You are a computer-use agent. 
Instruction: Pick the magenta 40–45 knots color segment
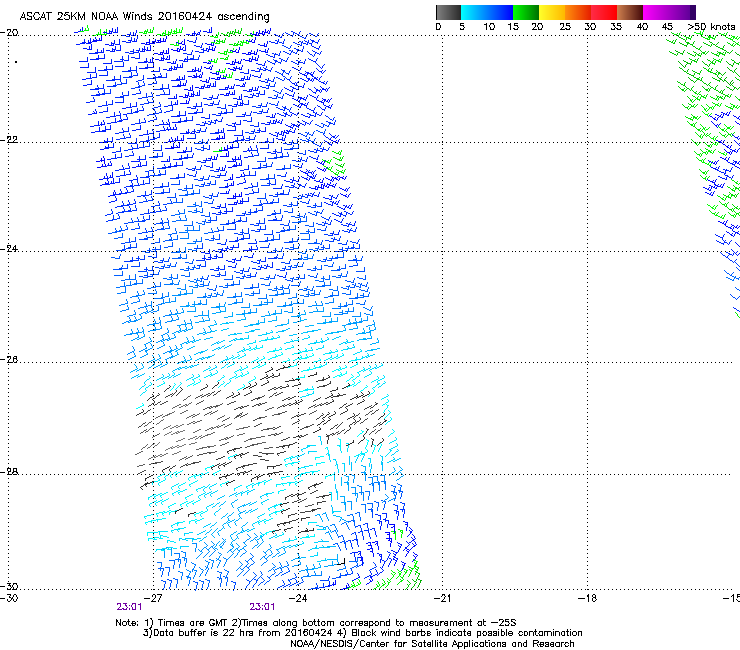click(x=656, y=12)
